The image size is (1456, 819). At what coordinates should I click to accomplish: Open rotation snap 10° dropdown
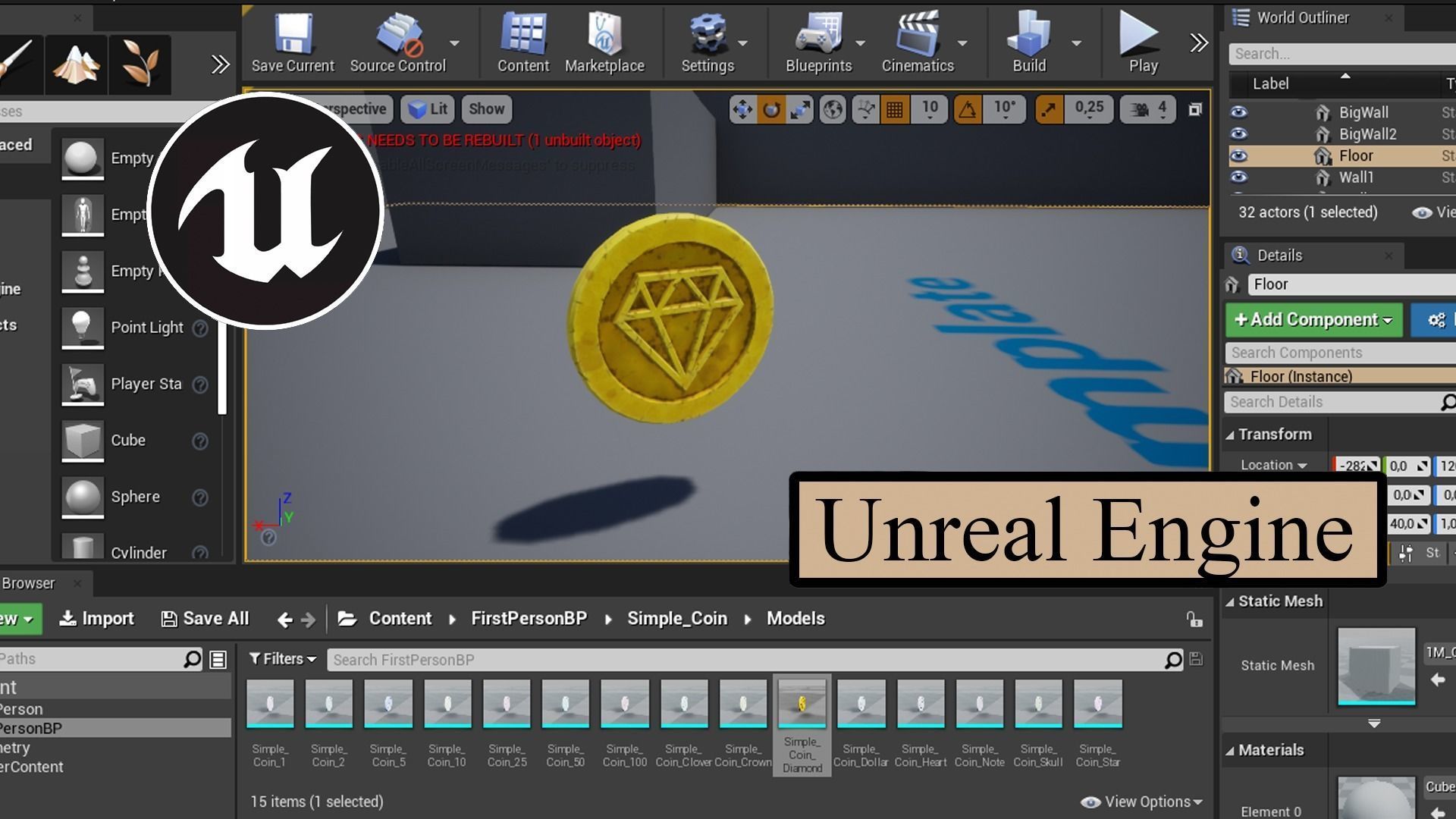pyautogui.click(x=1005, y=109)
